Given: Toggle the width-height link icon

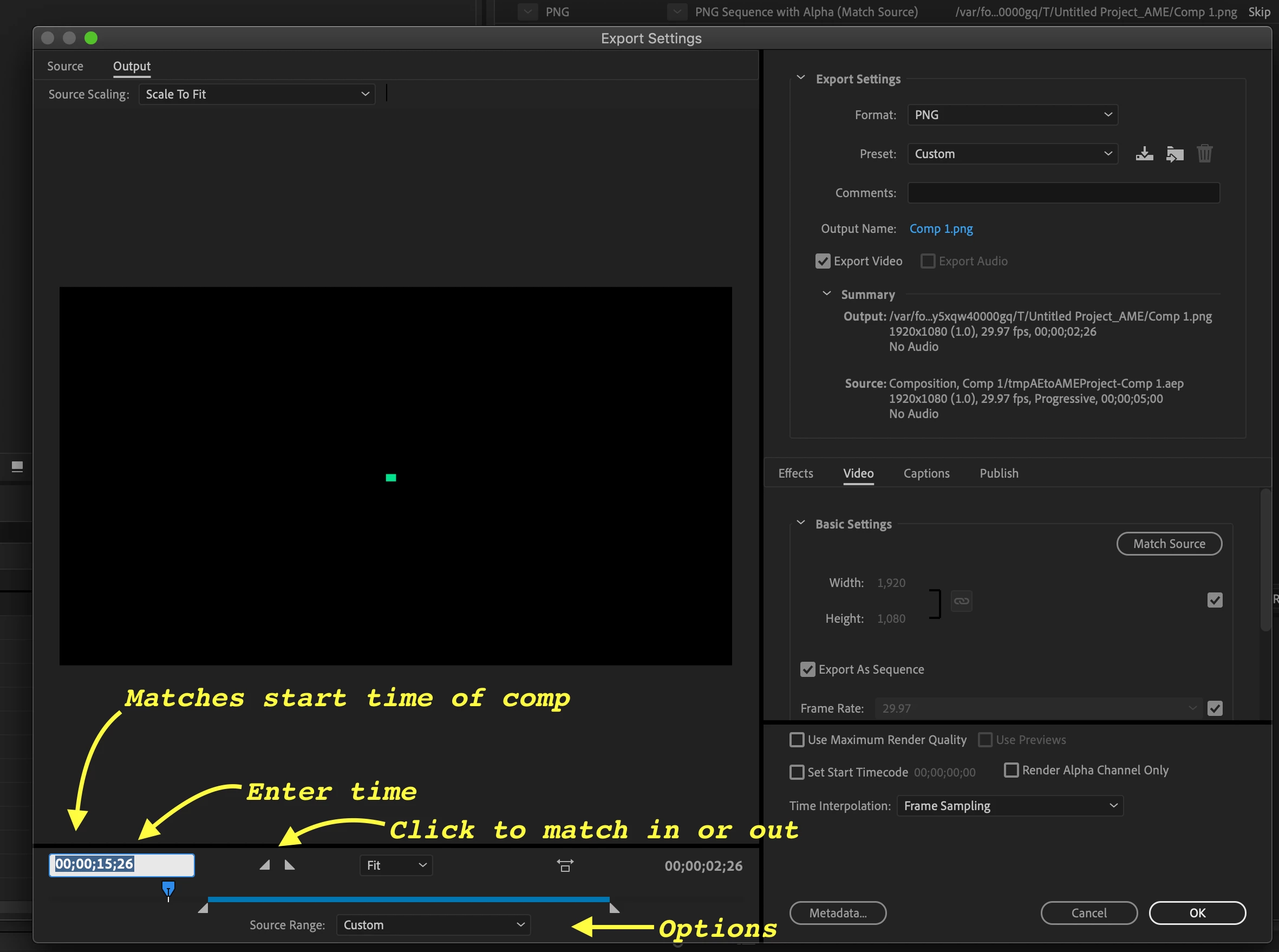Looking at the screenshot, I should coord(961,601).
